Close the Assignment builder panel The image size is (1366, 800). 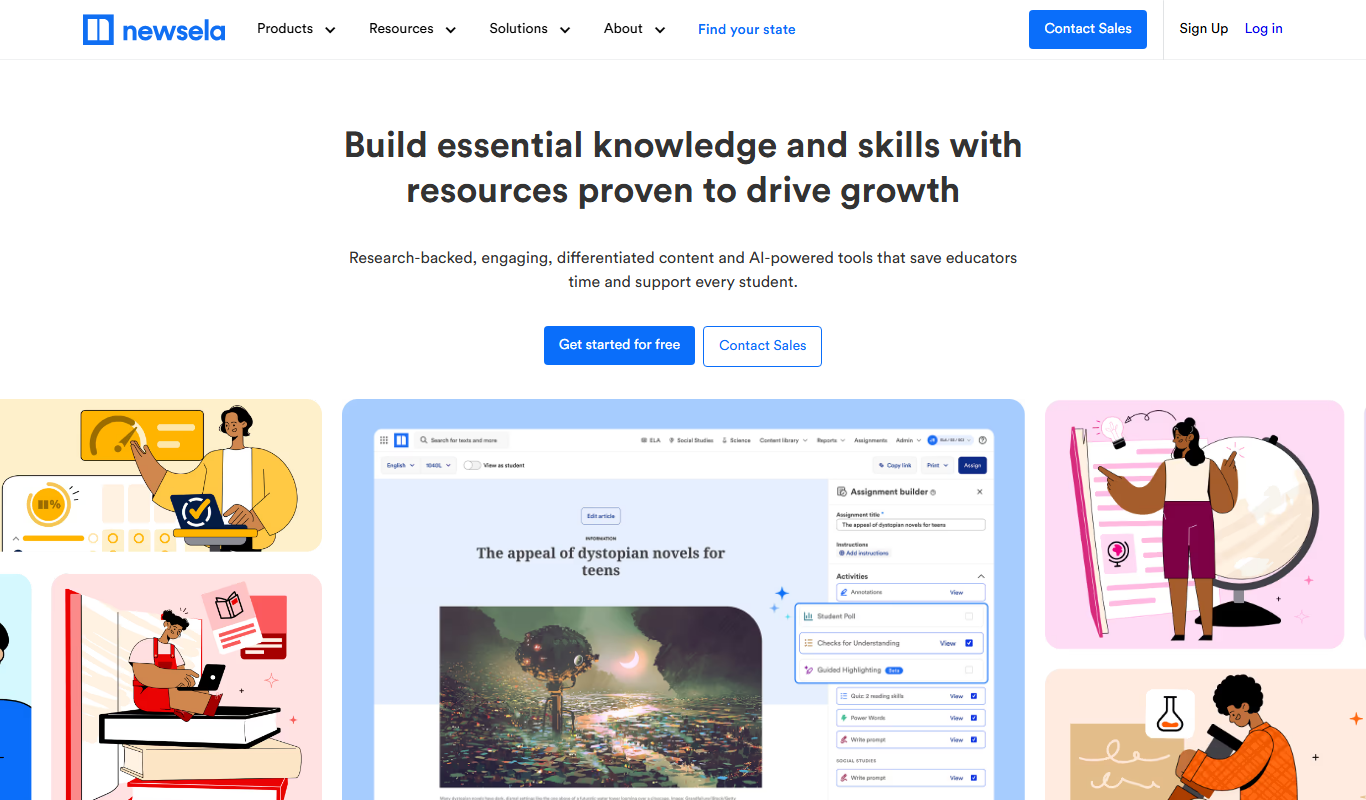click(x=980, y=492)
